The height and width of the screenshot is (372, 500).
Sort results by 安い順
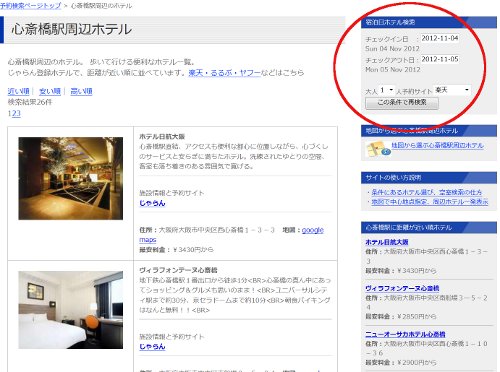point(50,91)
